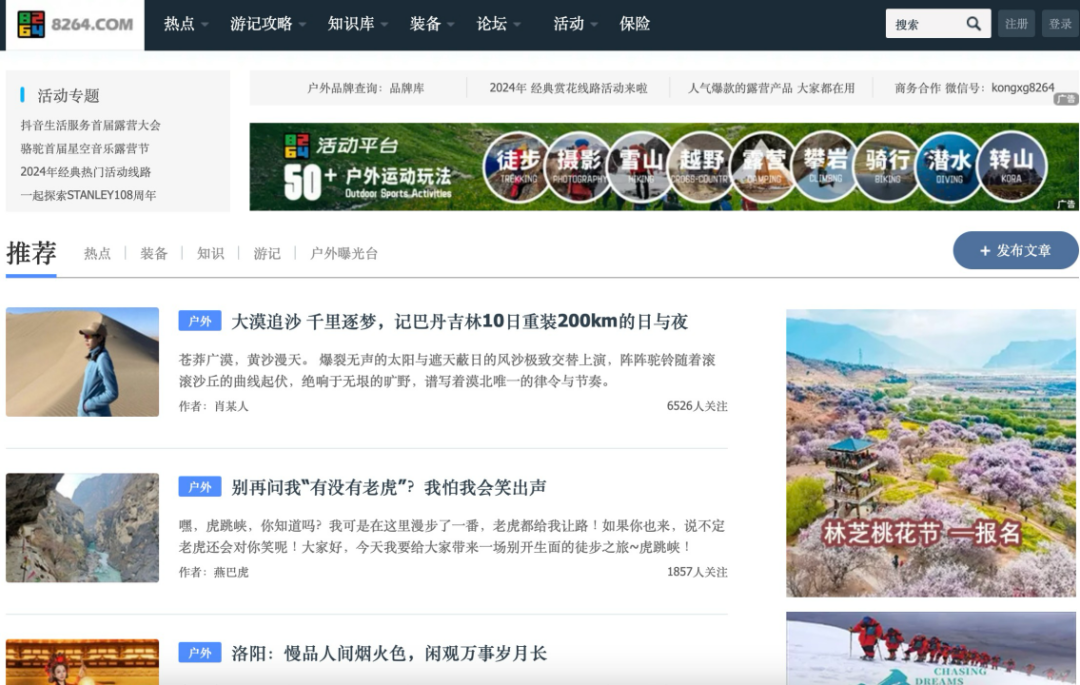Open 2024年经典热门活动线路 link
The height and width of the screenshot is (685, 1080).
pos(85,172)
